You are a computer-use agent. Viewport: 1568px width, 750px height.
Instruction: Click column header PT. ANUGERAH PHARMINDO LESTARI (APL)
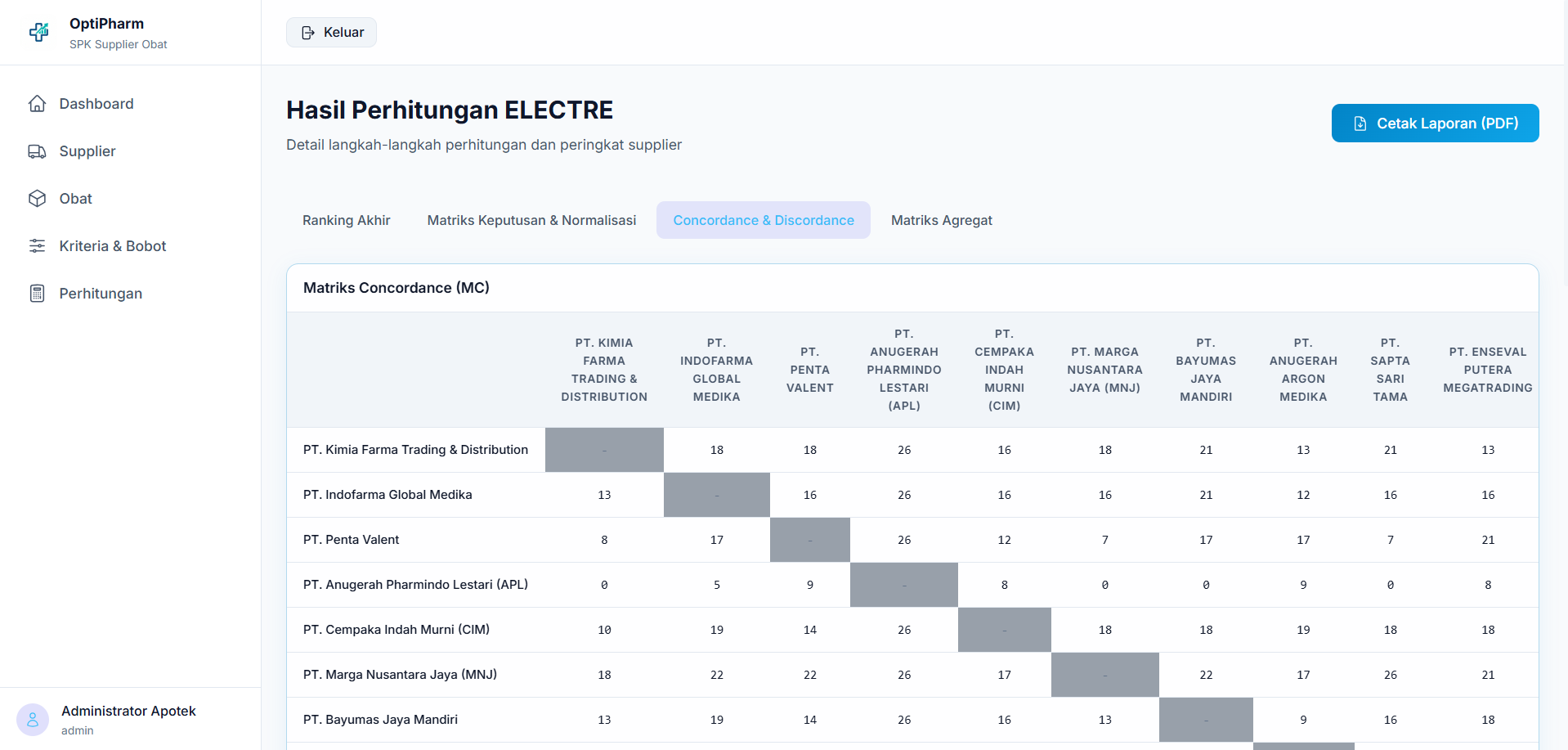[x=904, y=370]
